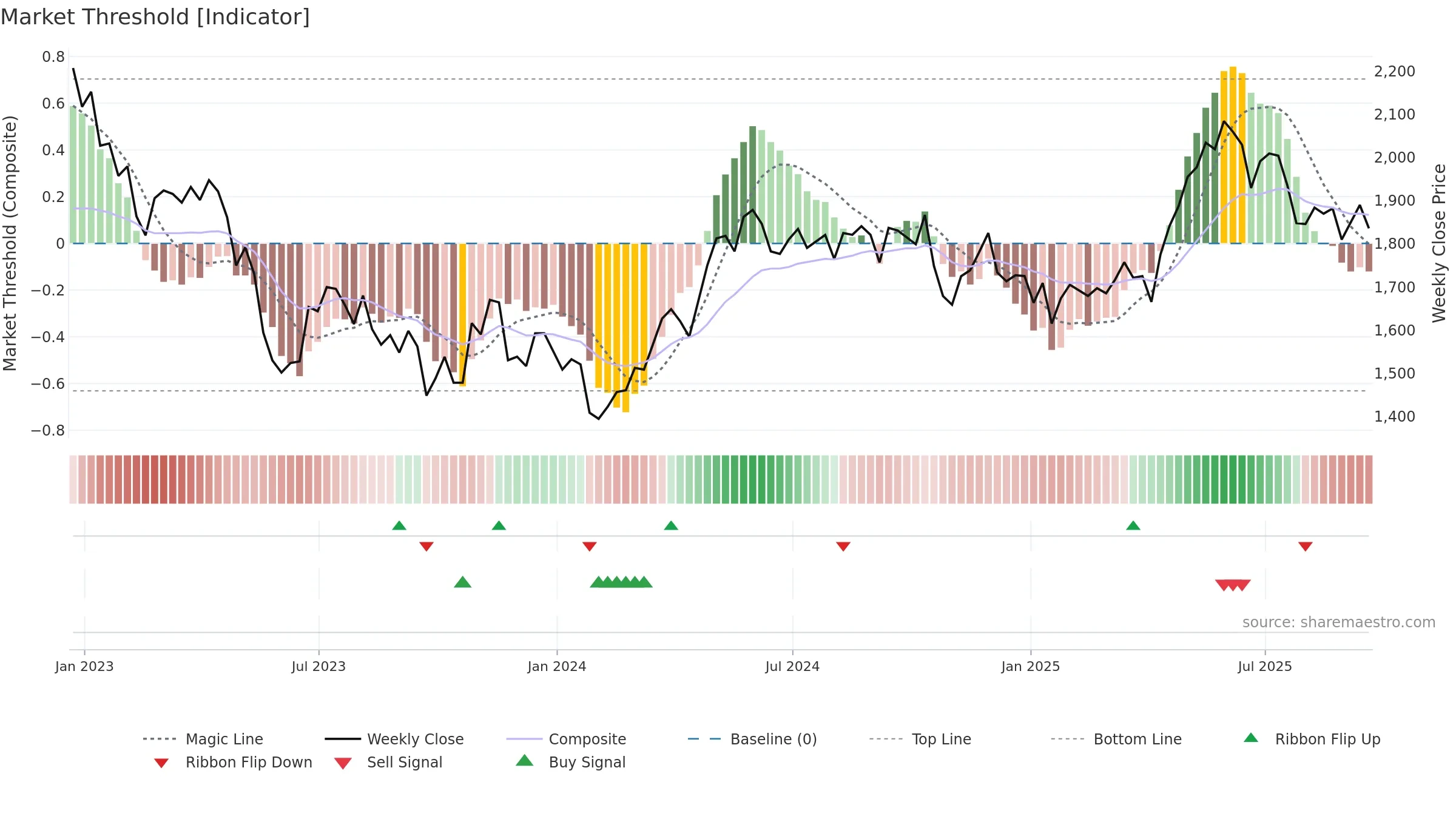Click the 1,800 right axis price label
The height and width of the screenshot is (819, 1456).
click(1395, 244)
